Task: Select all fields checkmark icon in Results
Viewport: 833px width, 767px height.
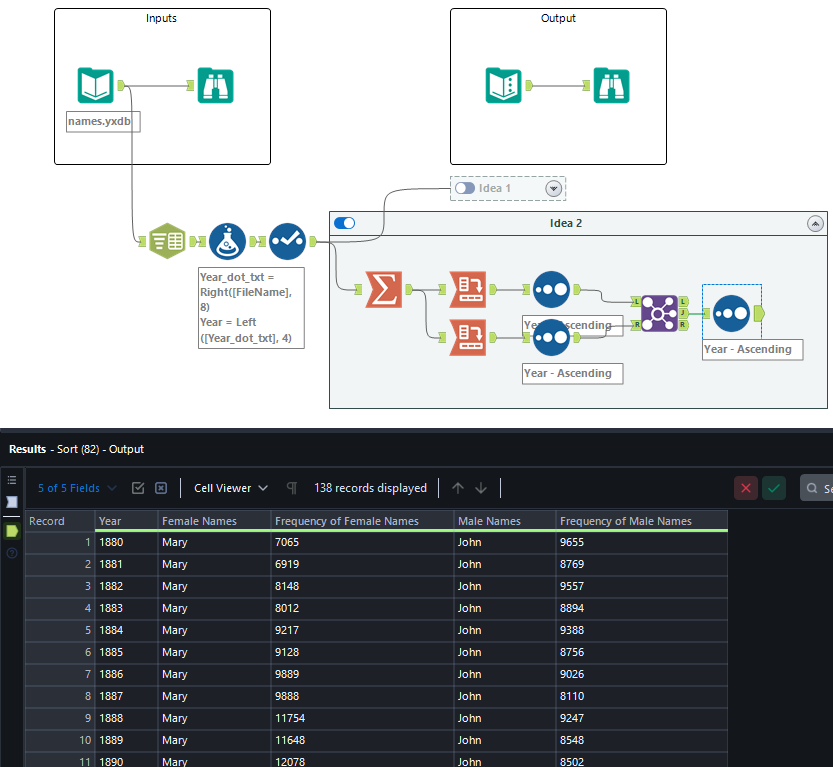Action: pyautogui.click(x=138, y=488)
